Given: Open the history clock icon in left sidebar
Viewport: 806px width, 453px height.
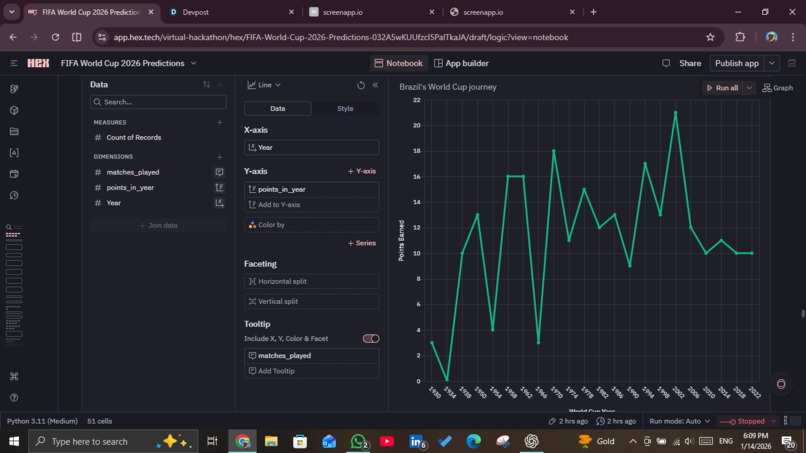Looking at the screenshot, I should coord(14,195).
